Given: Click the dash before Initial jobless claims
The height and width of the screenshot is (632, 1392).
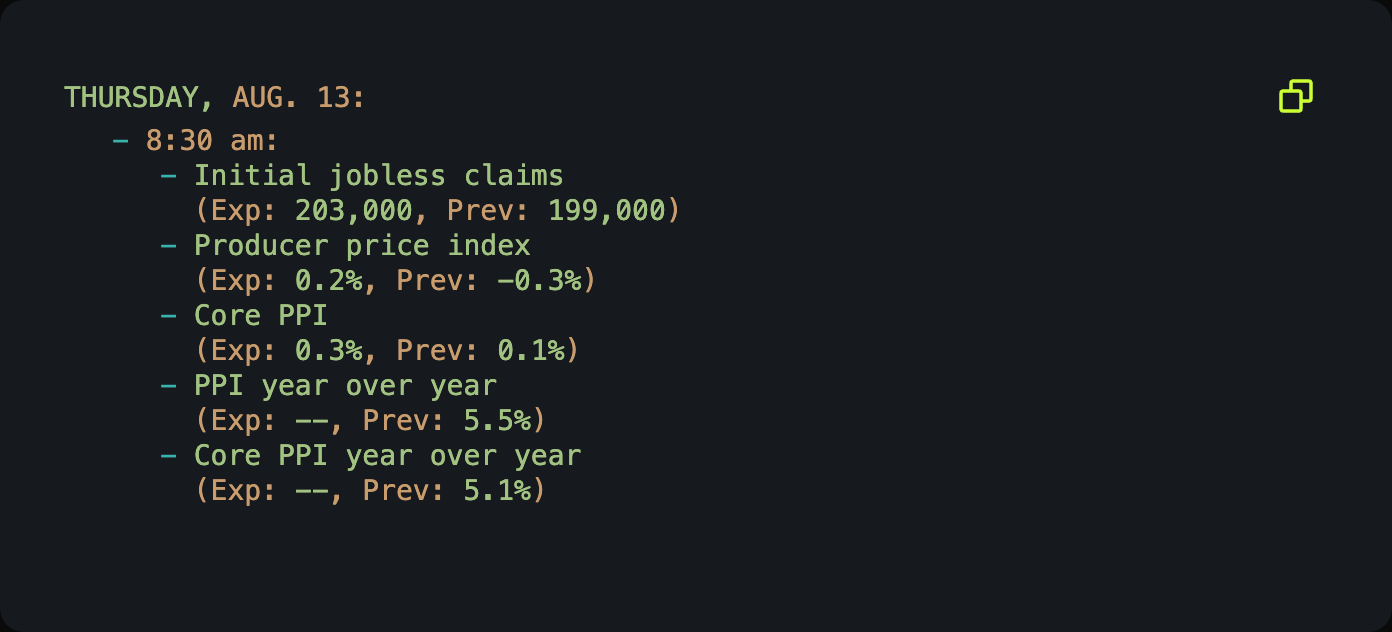Looking at the screenshot, I should [169, 176].
